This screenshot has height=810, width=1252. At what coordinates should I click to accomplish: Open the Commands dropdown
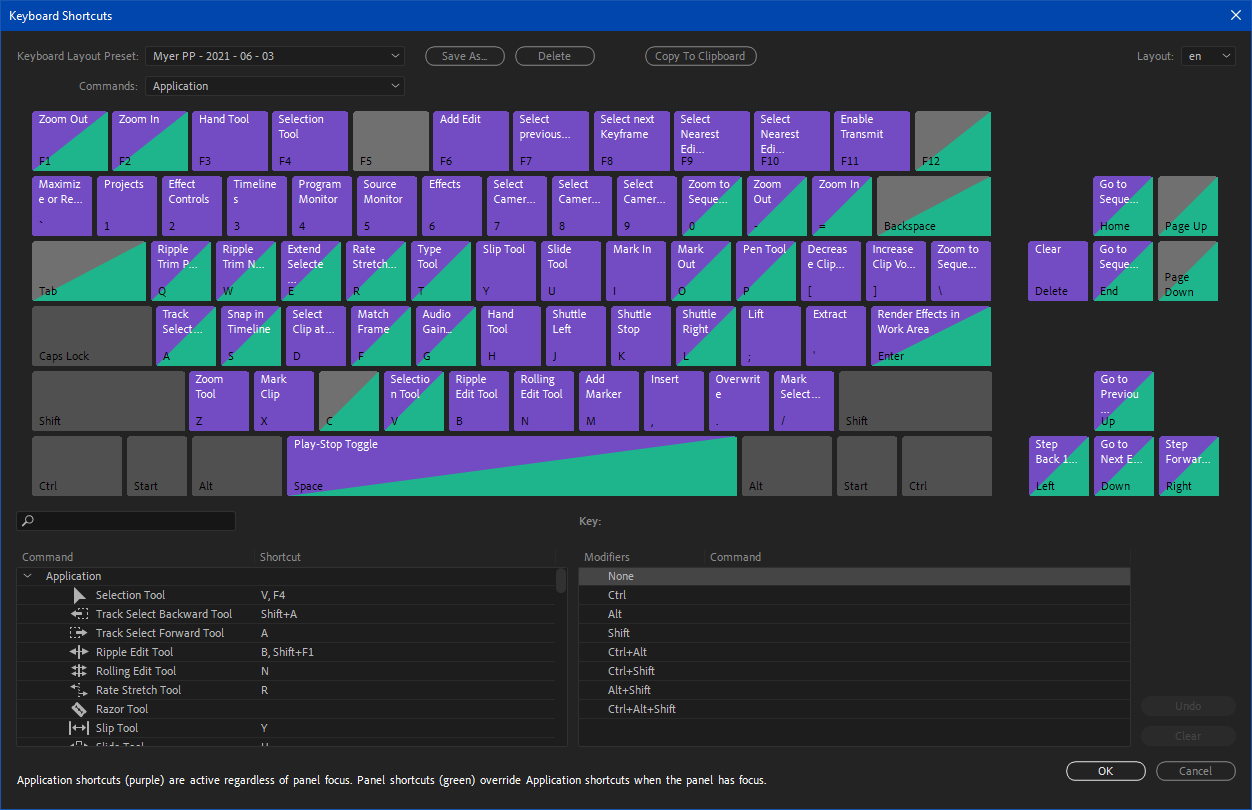point(274,86)
